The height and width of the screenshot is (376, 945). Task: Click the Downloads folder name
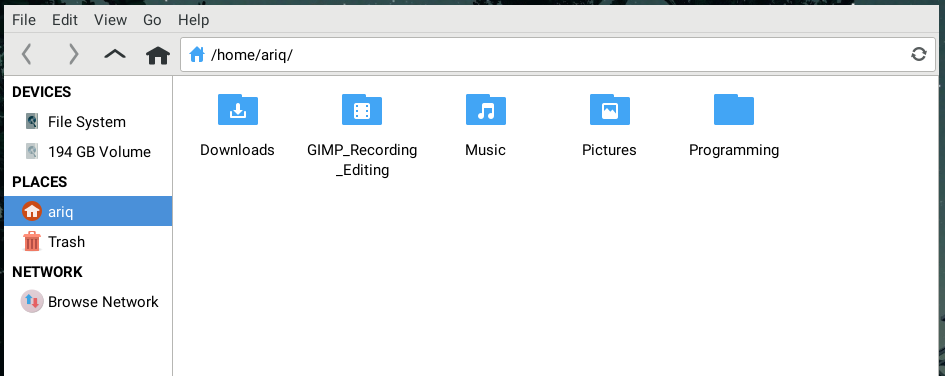[237, 150]
